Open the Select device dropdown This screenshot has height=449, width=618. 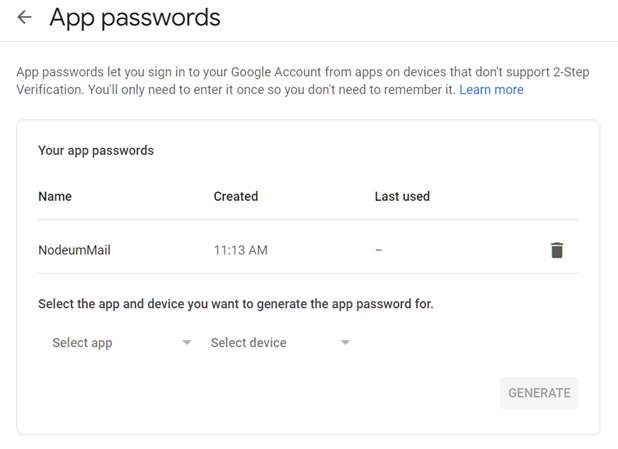tap(280, 343)
